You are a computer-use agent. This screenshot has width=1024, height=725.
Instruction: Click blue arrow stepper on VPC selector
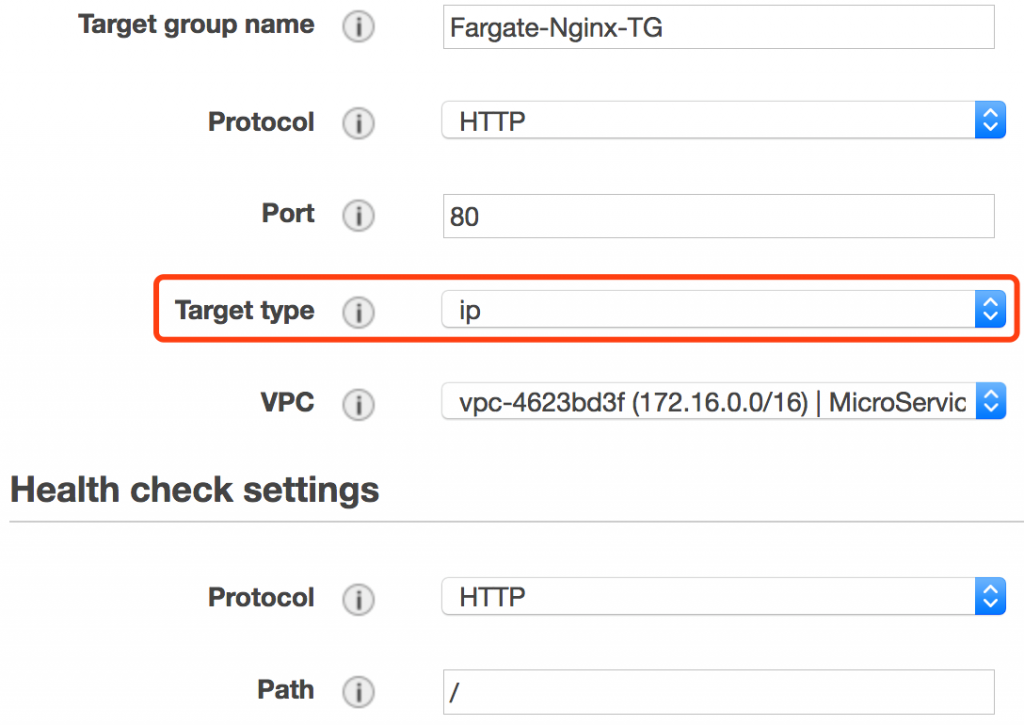point(990,401)
